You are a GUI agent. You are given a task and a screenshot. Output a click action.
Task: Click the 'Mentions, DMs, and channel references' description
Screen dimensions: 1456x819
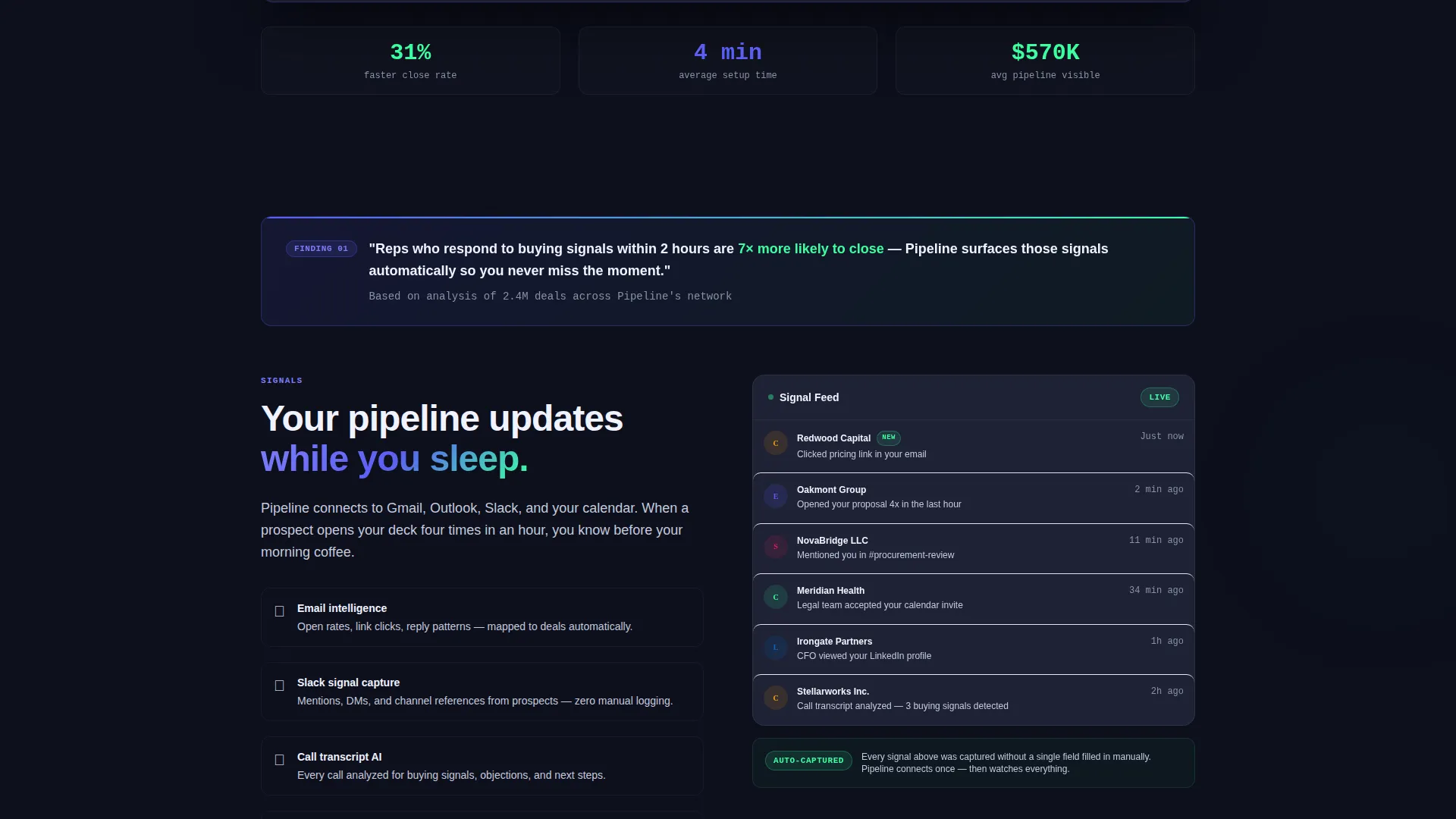[x=485, y=701]
